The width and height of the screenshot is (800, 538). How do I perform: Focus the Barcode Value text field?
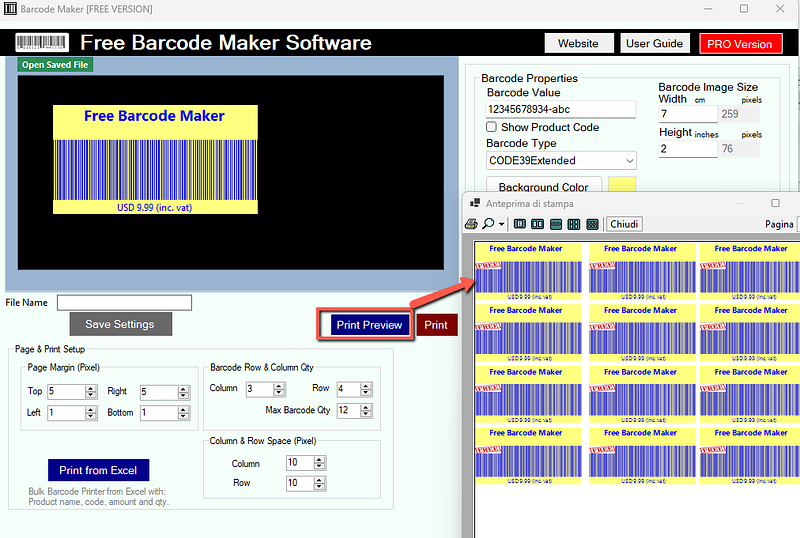561,109
